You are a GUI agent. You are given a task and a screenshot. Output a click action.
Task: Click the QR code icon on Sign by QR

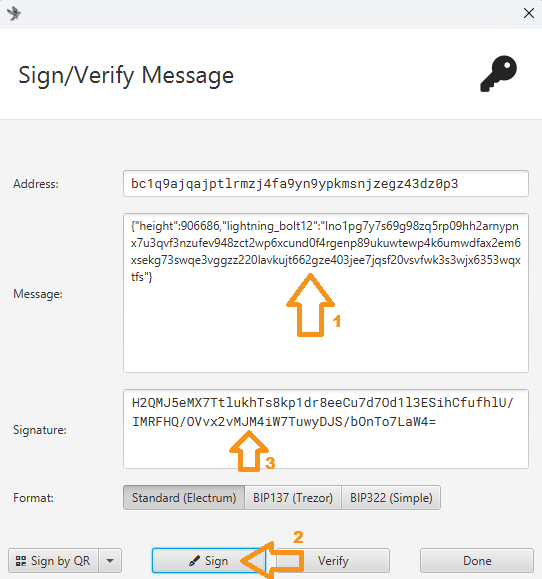21,561
